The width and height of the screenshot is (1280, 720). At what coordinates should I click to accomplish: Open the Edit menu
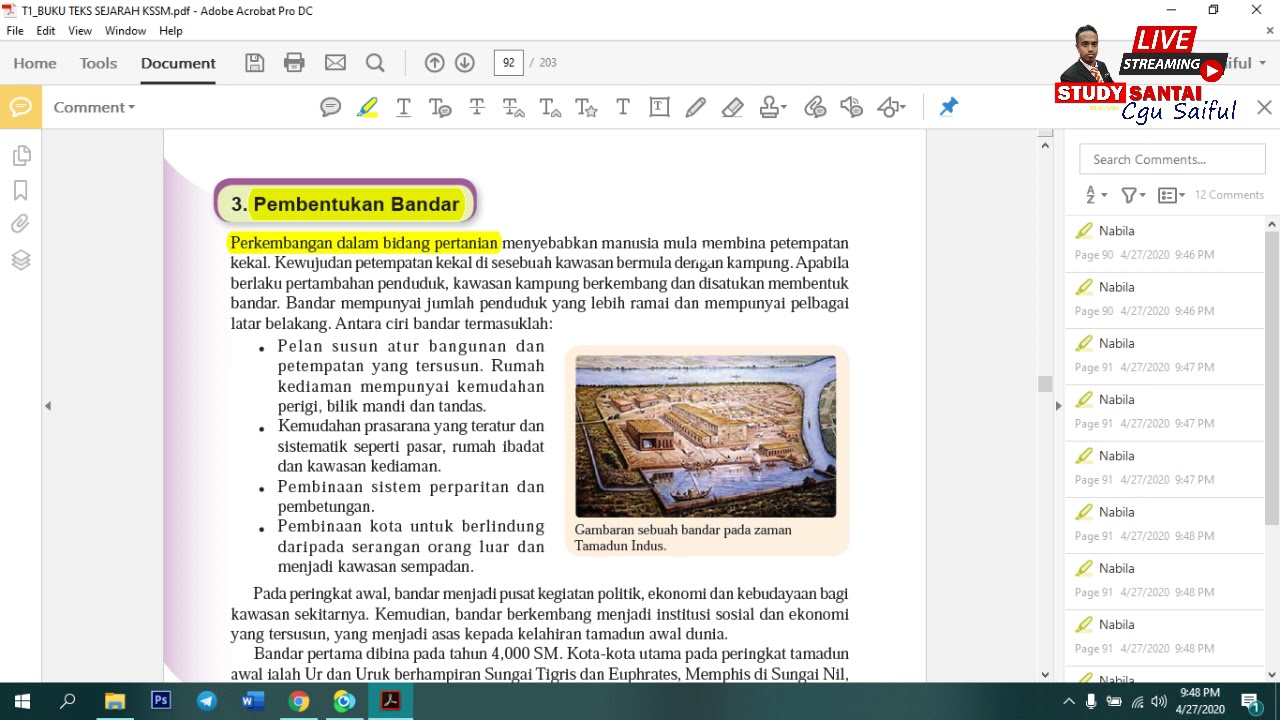pos(46,31)
